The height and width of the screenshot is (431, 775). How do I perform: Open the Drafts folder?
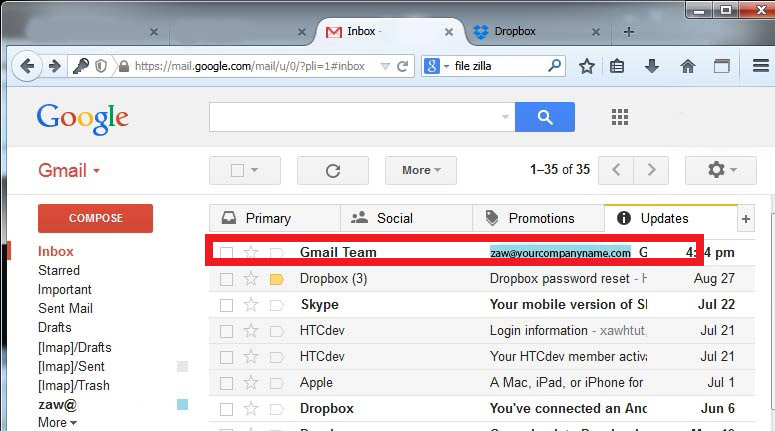pyautogui.click(x=54, y=328)
